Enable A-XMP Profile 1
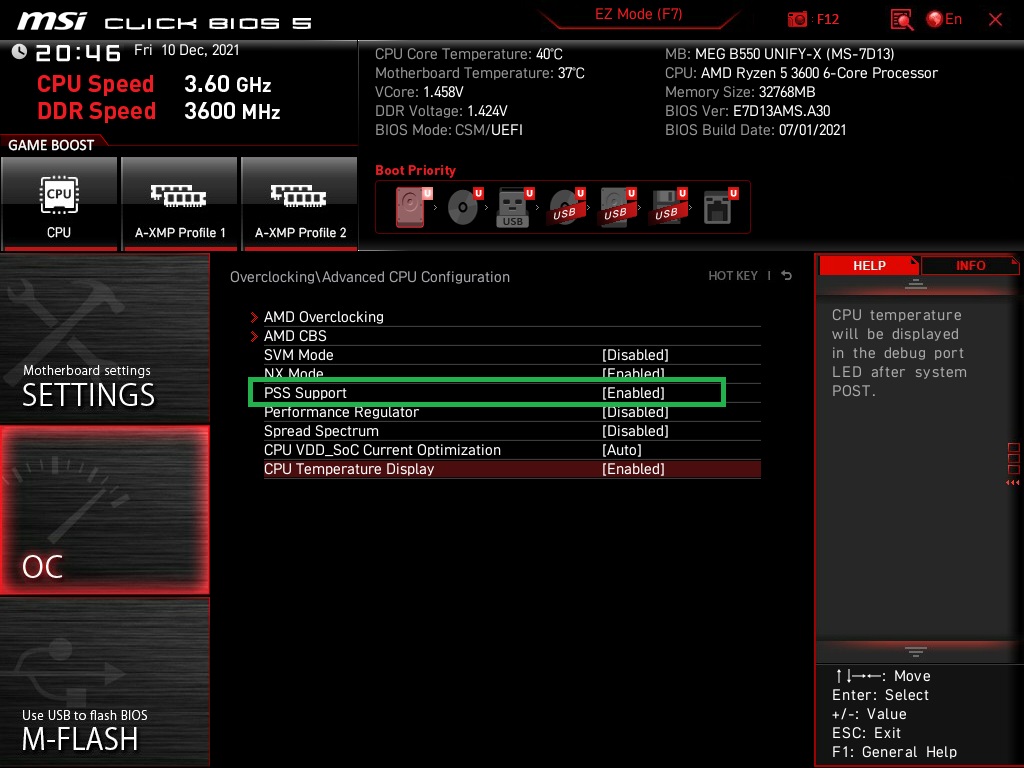 (x=180, y=204)
